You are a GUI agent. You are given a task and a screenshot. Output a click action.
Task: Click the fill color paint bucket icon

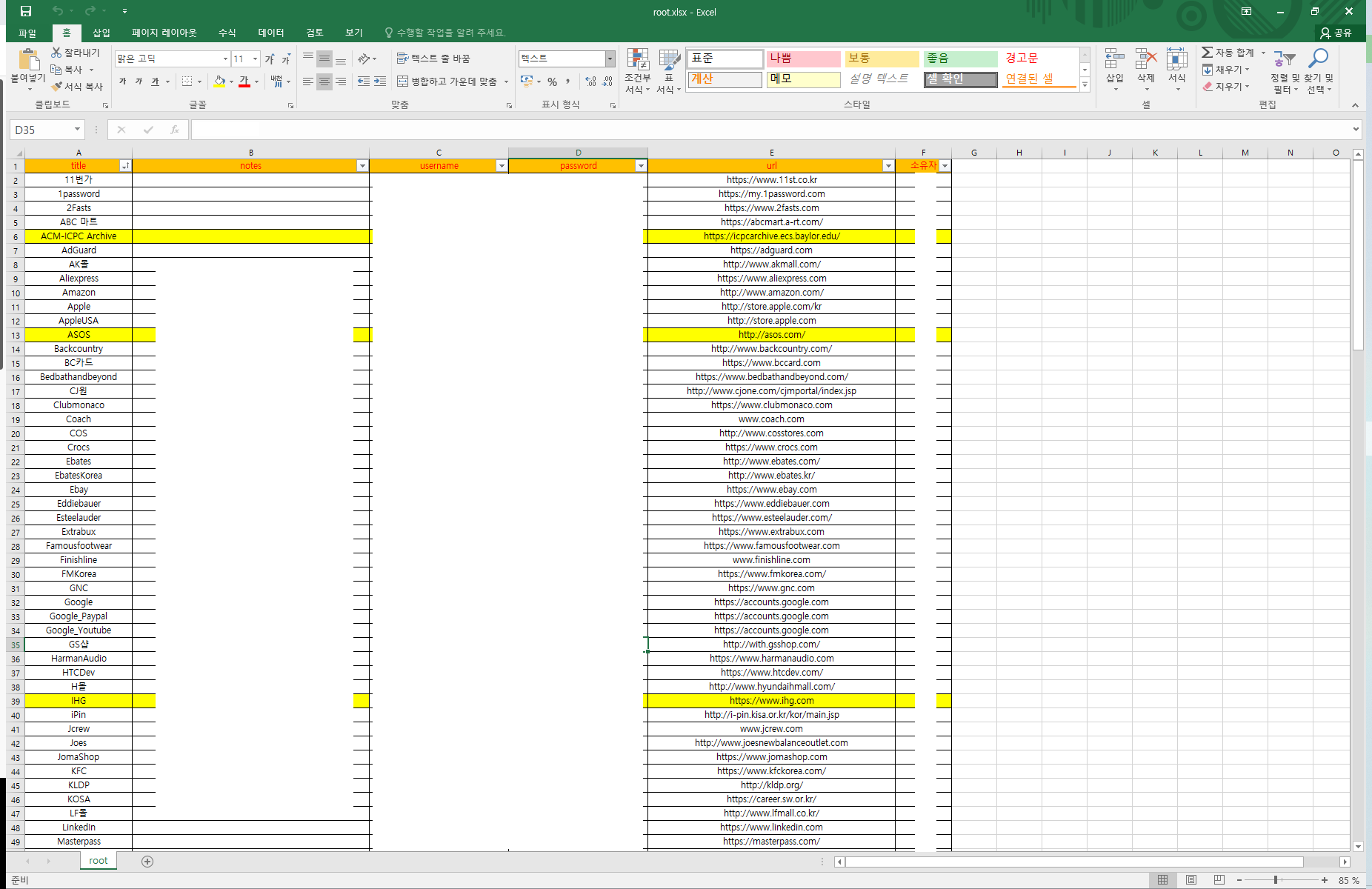pyautogui.click(x=219, y=81)
